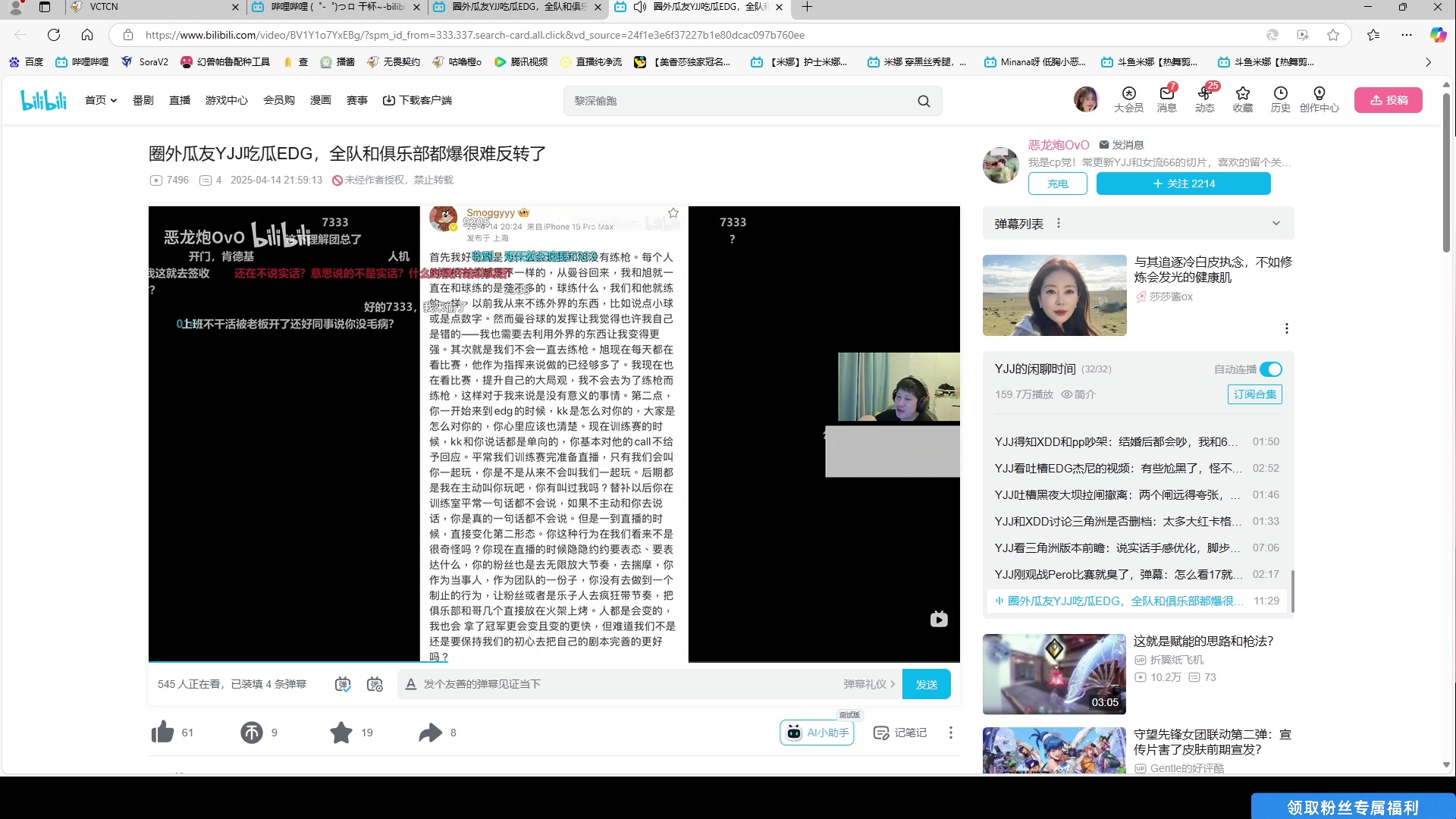The width and height of the screenshot is (1456, 819).
Task: Open the 番剧 nav item
Action: pyautogui.click(x=143, y=100)
